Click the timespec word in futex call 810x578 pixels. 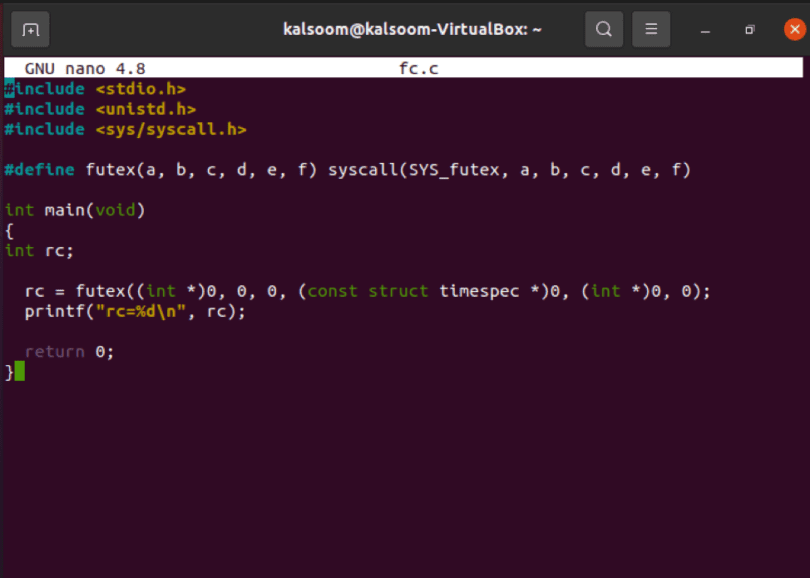pos(479,291)
